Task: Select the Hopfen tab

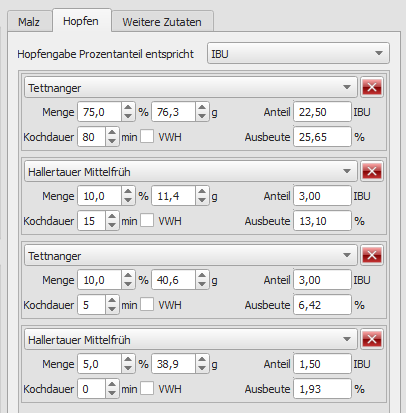Action: click(x=81, y=21)
